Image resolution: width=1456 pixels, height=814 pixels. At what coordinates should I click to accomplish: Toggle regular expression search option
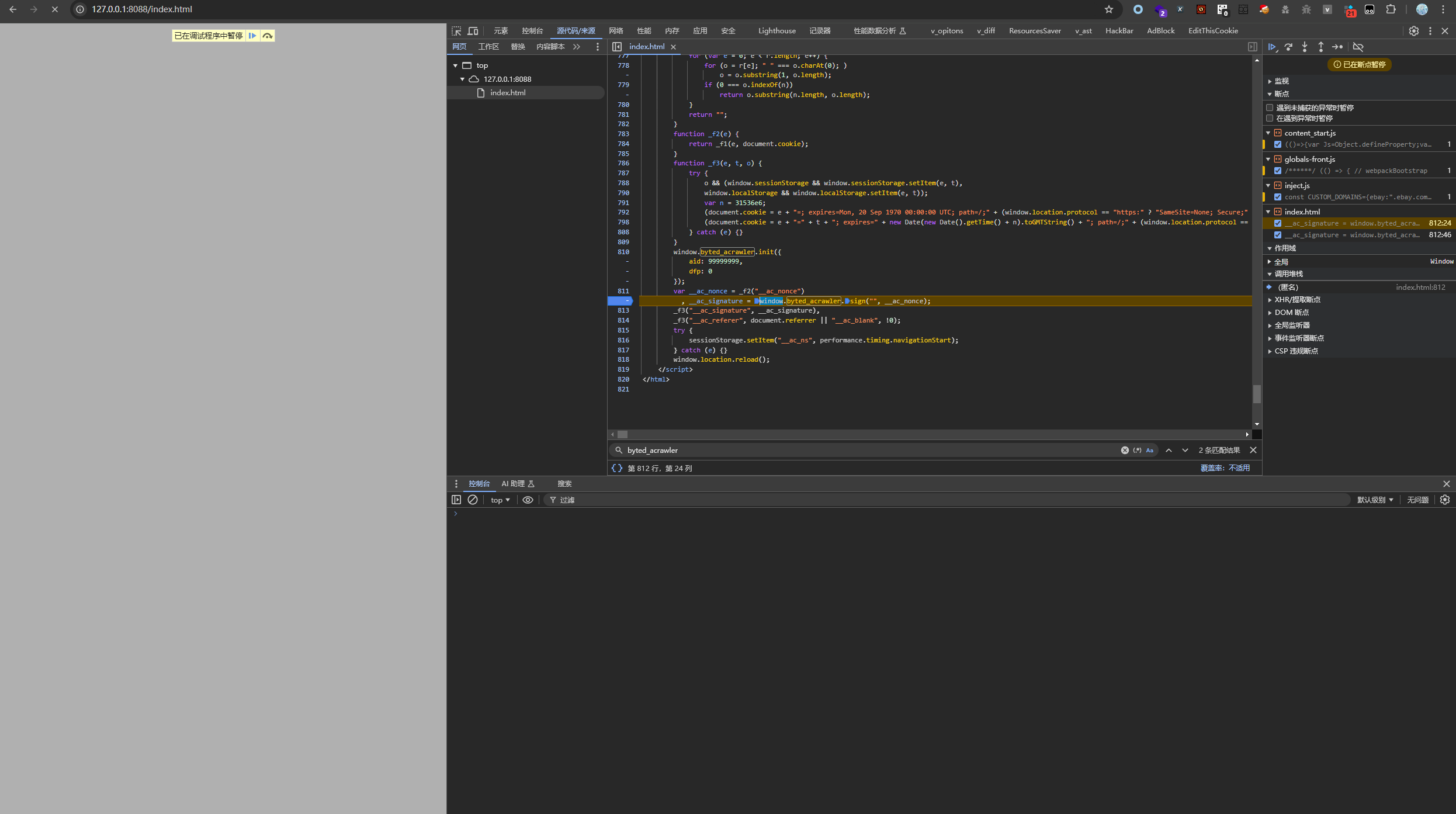tap(1137, 450)
